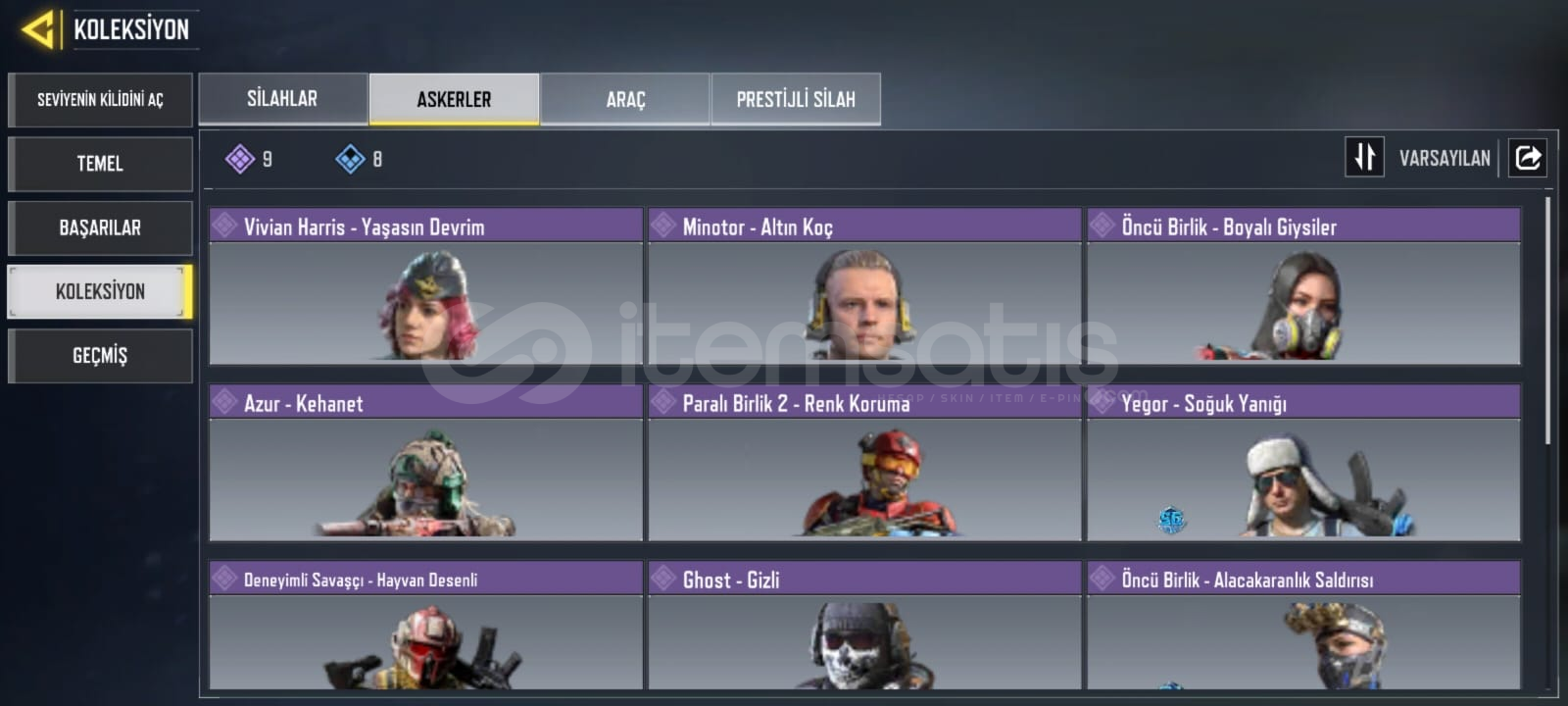Open the GEÇMİŞ sidebar item

[x=100, y=355]
